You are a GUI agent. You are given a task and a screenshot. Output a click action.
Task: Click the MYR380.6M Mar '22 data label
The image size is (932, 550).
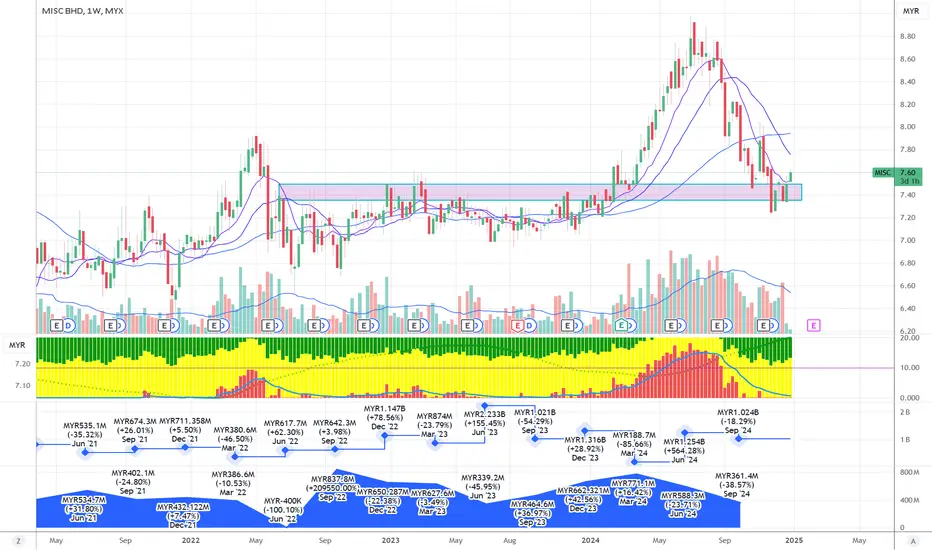pyautogui.click(x=235, y=439)
